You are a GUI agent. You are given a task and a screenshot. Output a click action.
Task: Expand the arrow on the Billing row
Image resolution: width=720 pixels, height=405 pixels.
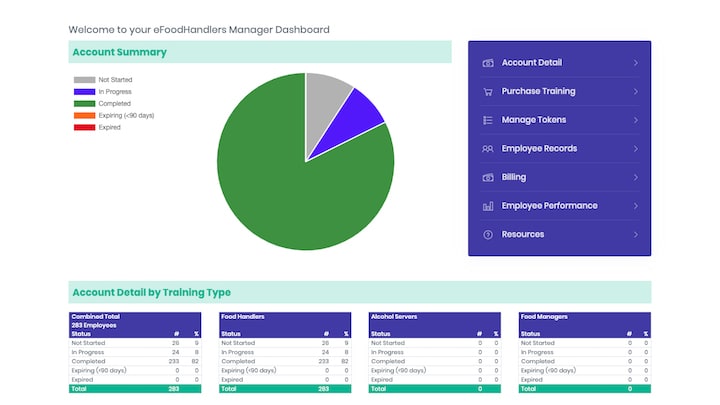[x=636, y=177]
